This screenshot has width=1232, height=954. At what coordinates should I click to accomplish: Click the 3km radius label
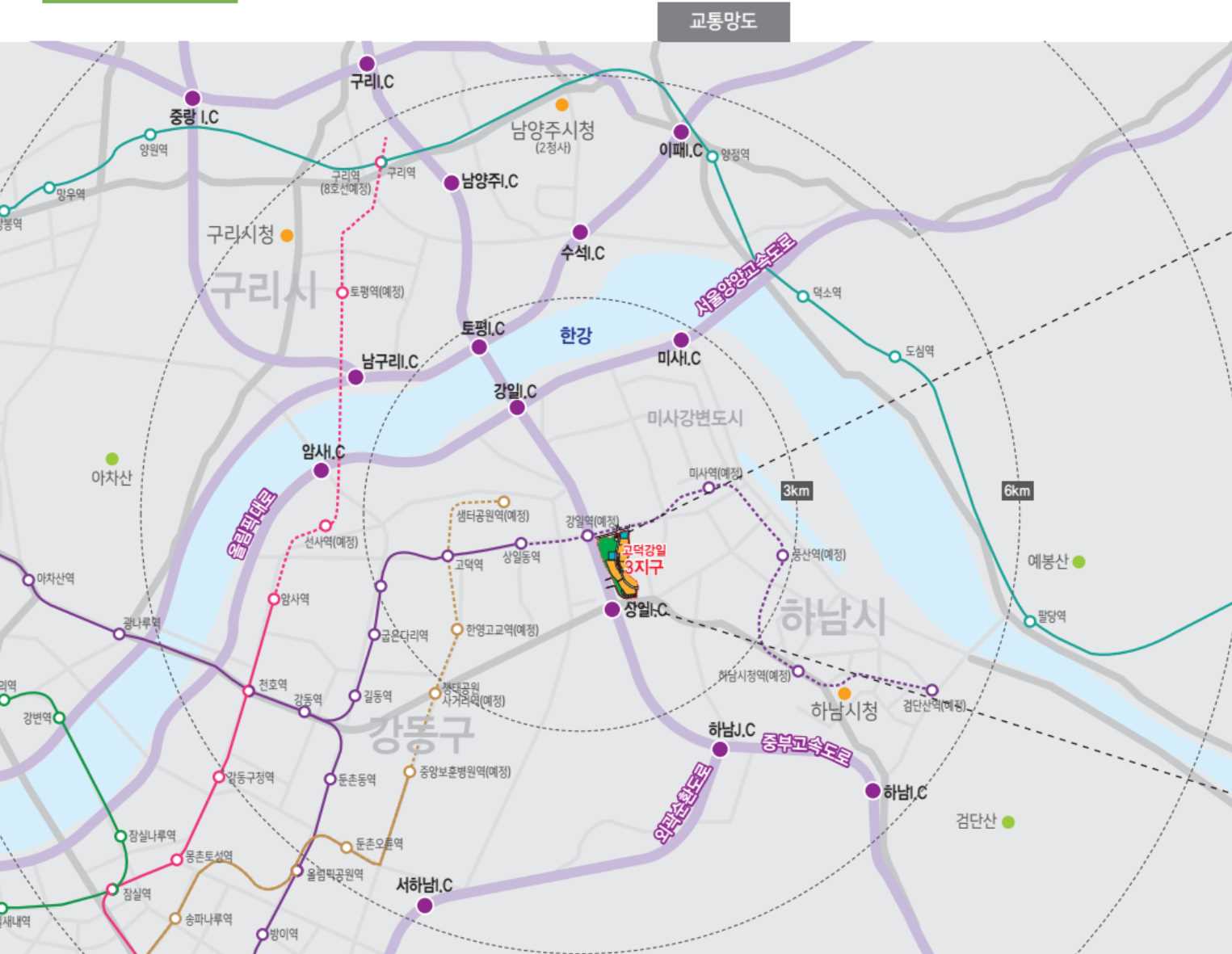[x=796, y=490]
